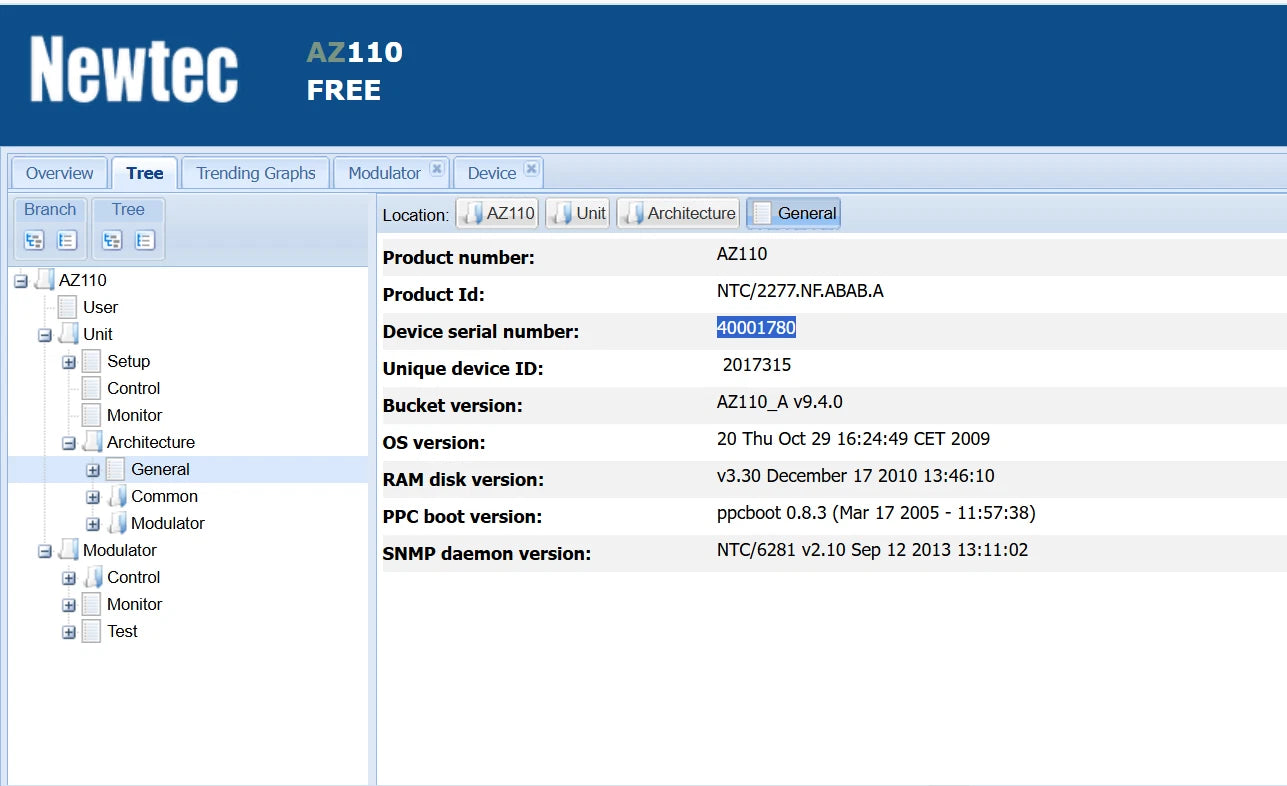Expand Modulator node under Architecture
The height and width of the screenshot is (786, 1287).
click(x=93, y=524)
